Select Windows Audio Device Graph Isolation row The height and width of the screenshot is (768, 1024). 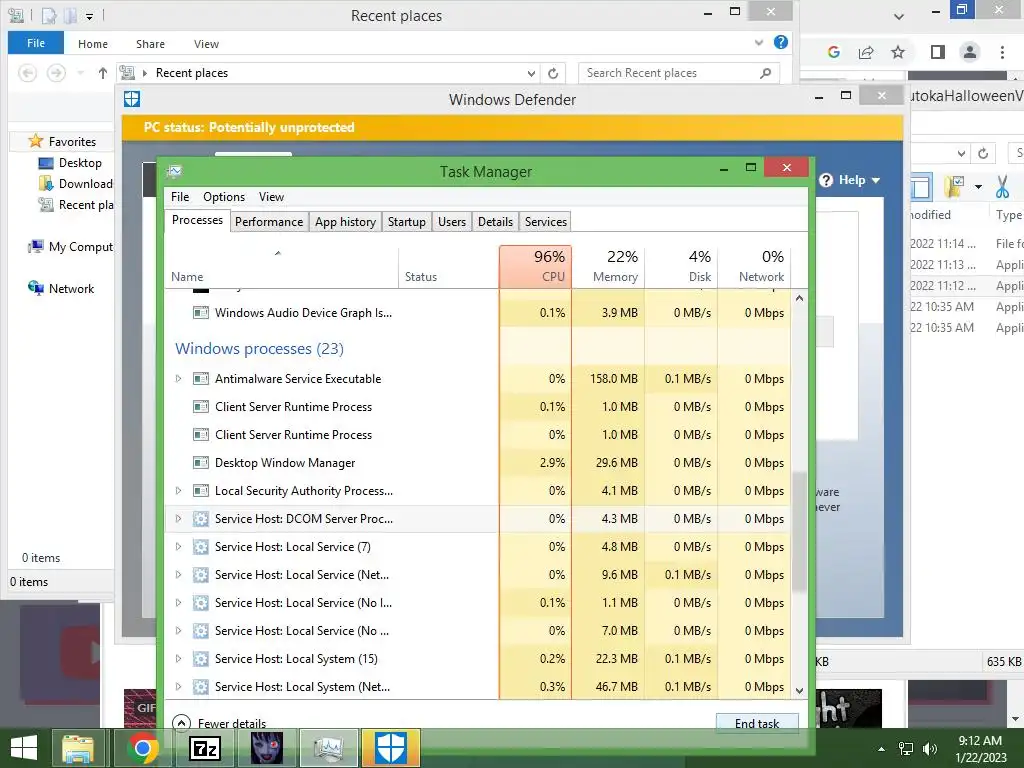(478, 313)
